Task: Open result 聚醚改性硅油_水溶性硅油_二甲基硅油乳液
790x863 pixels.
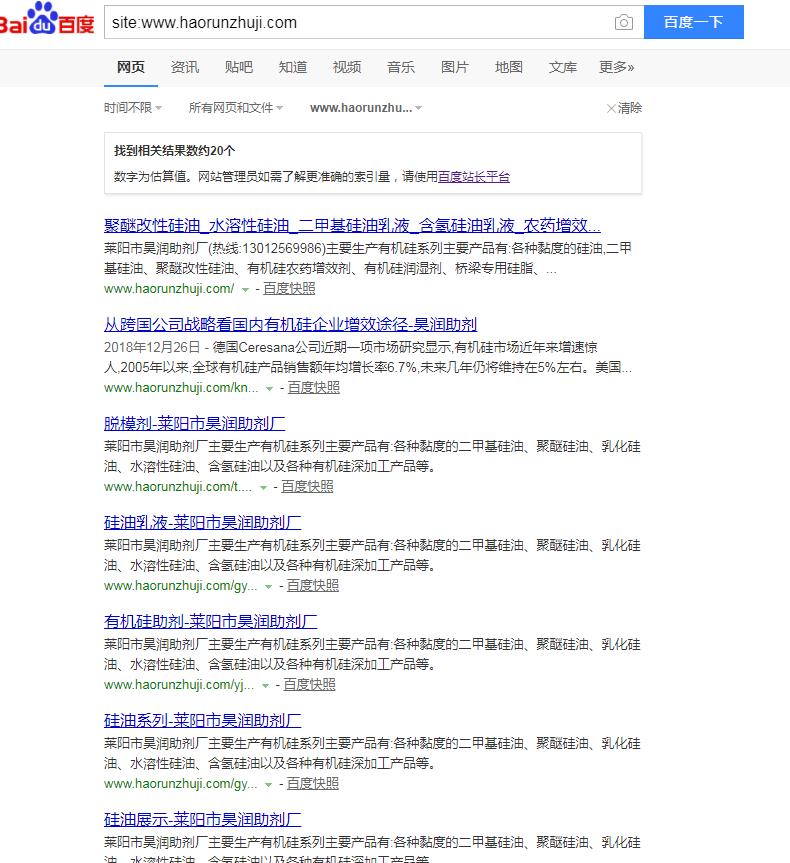Action: [352, 226]
